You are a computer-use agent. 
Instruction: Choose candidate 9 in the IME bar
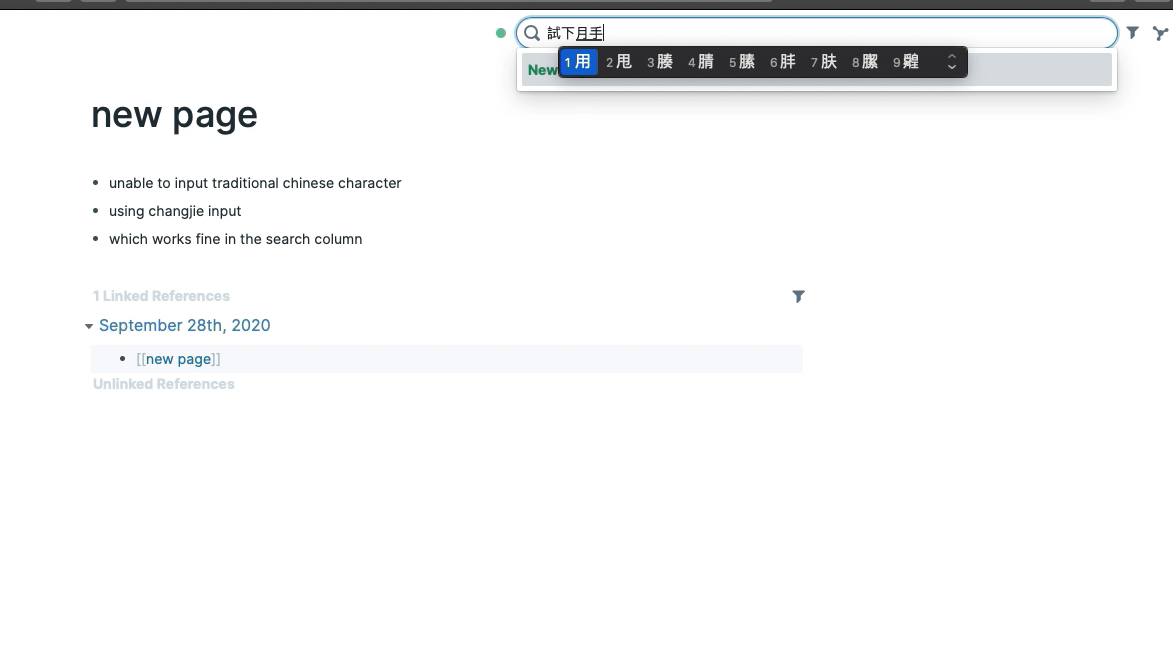(x=906, y=62)
